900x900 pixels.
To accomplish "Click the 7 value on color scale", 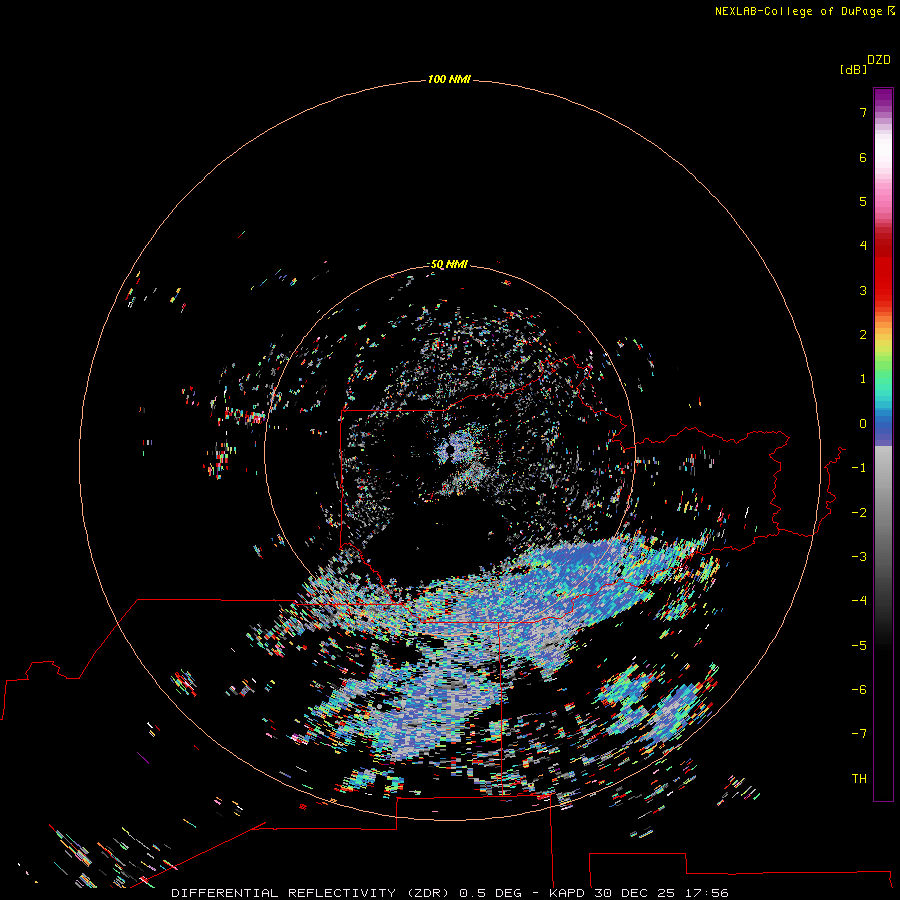I will point(863,112).
